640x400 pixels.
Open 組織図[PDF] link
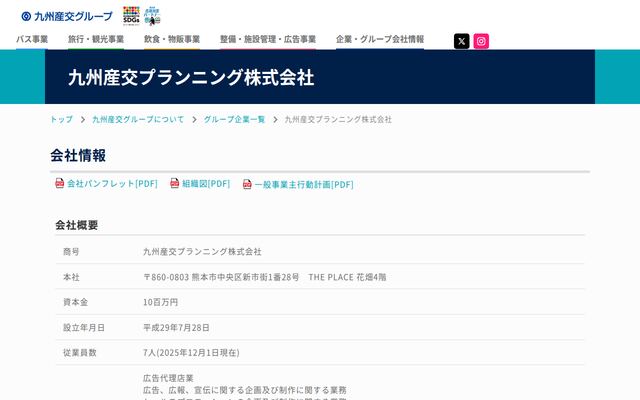coord(206,184)
